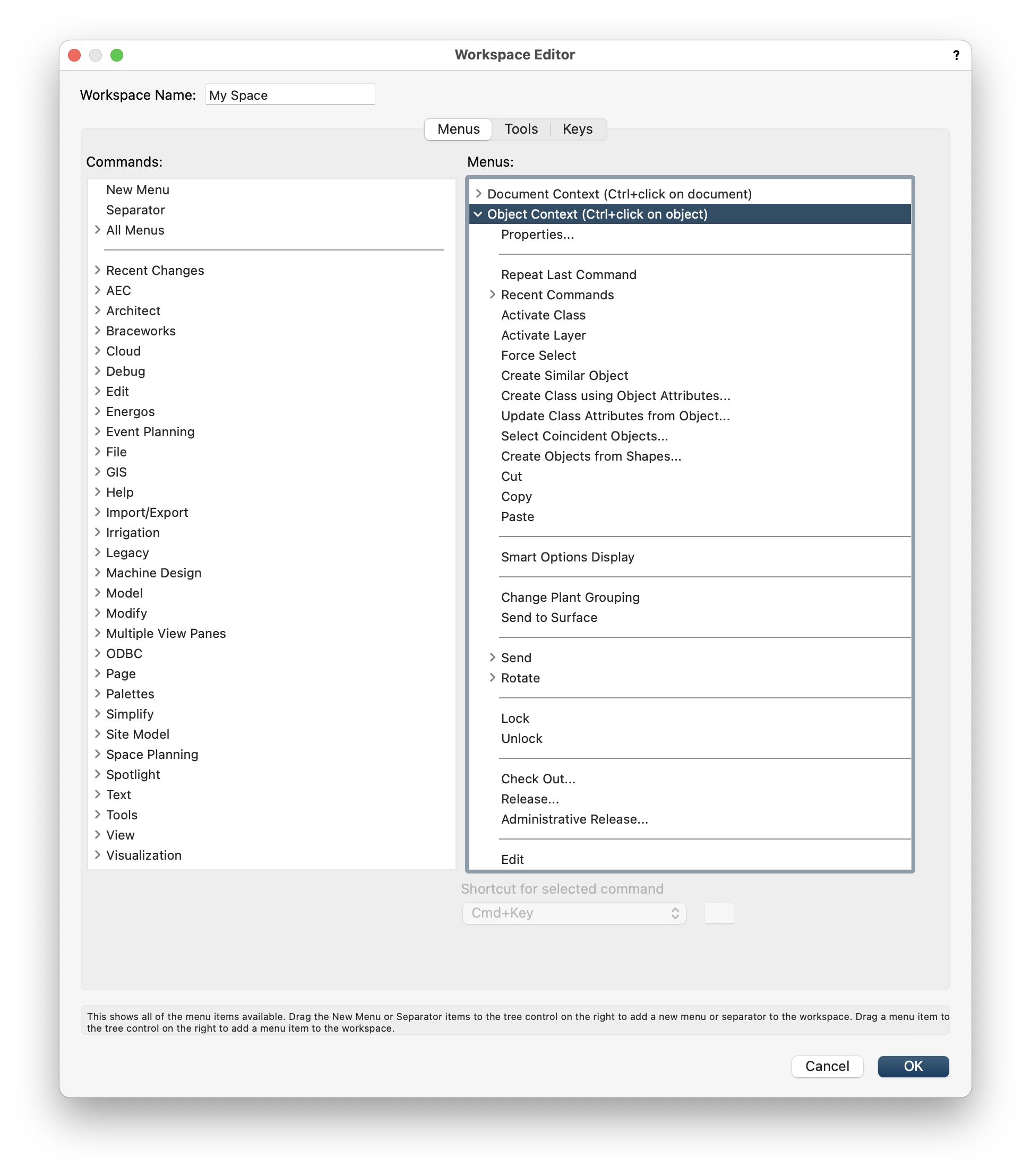Expand the Rotate submenu

(493, 678)
